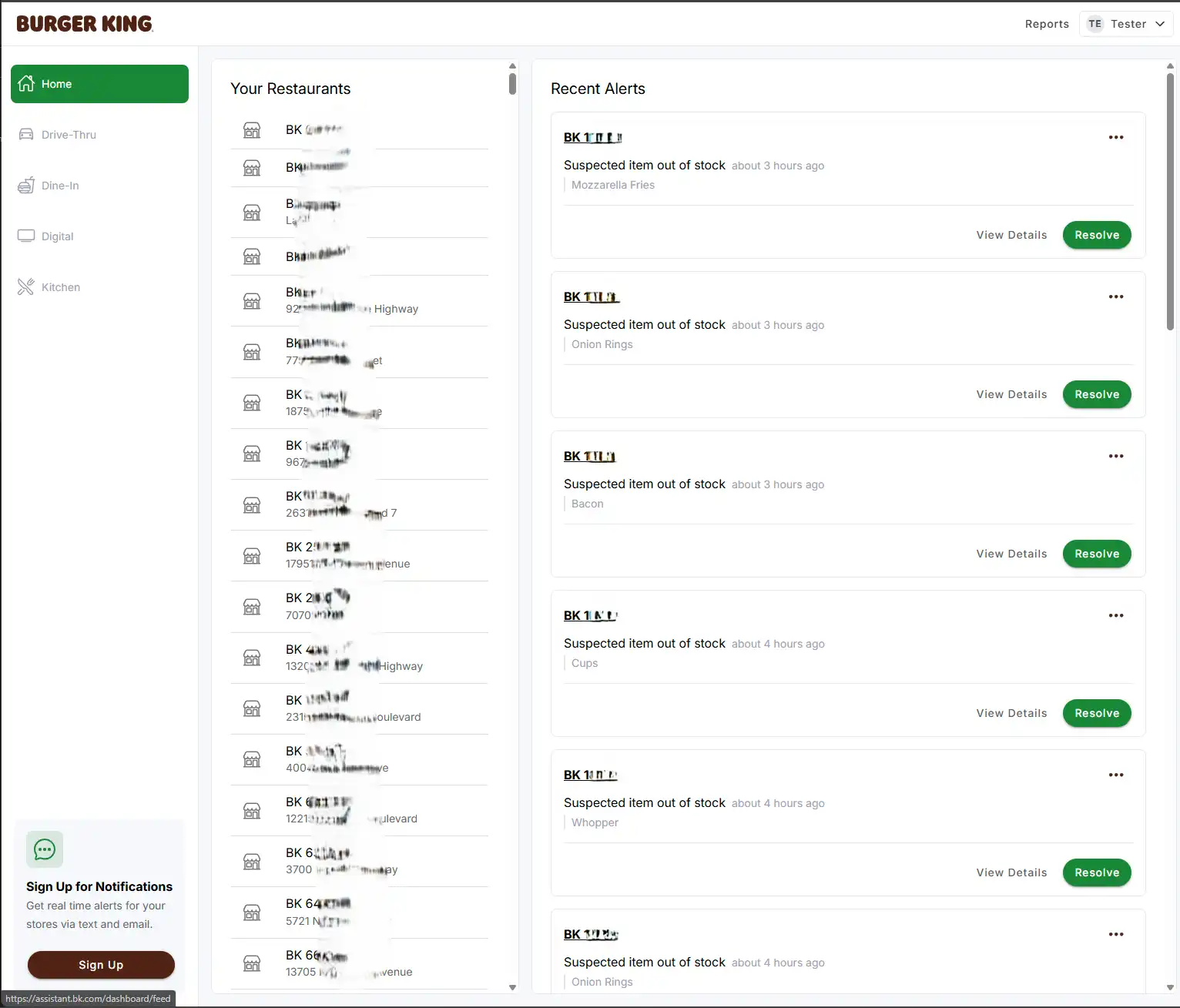Select the Home menu item
Image resolution: width=1180 pixels, height=1008 pixels.
99,84
